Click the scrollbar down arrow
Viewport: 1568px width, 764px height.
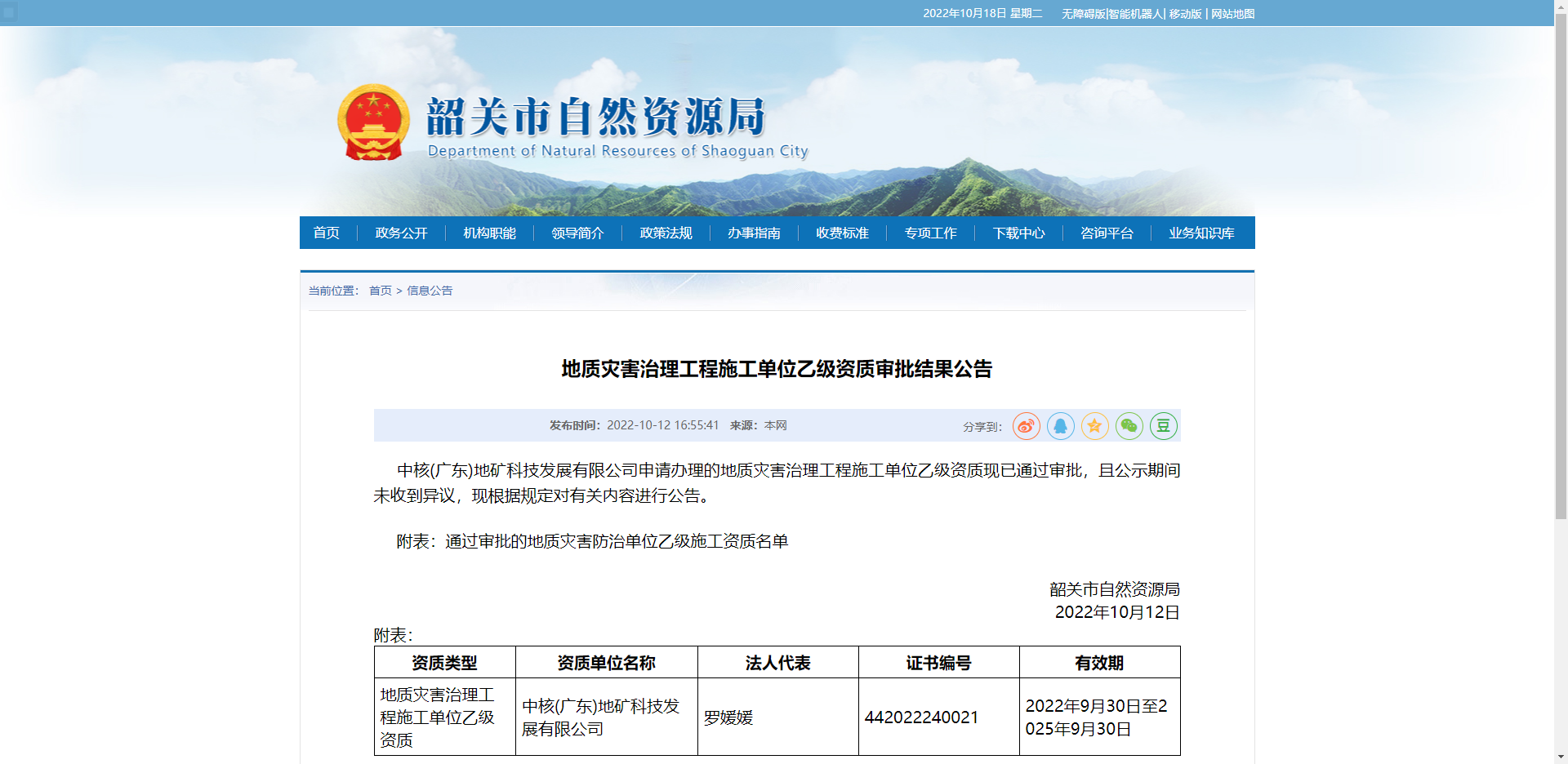click(1562, 757)
